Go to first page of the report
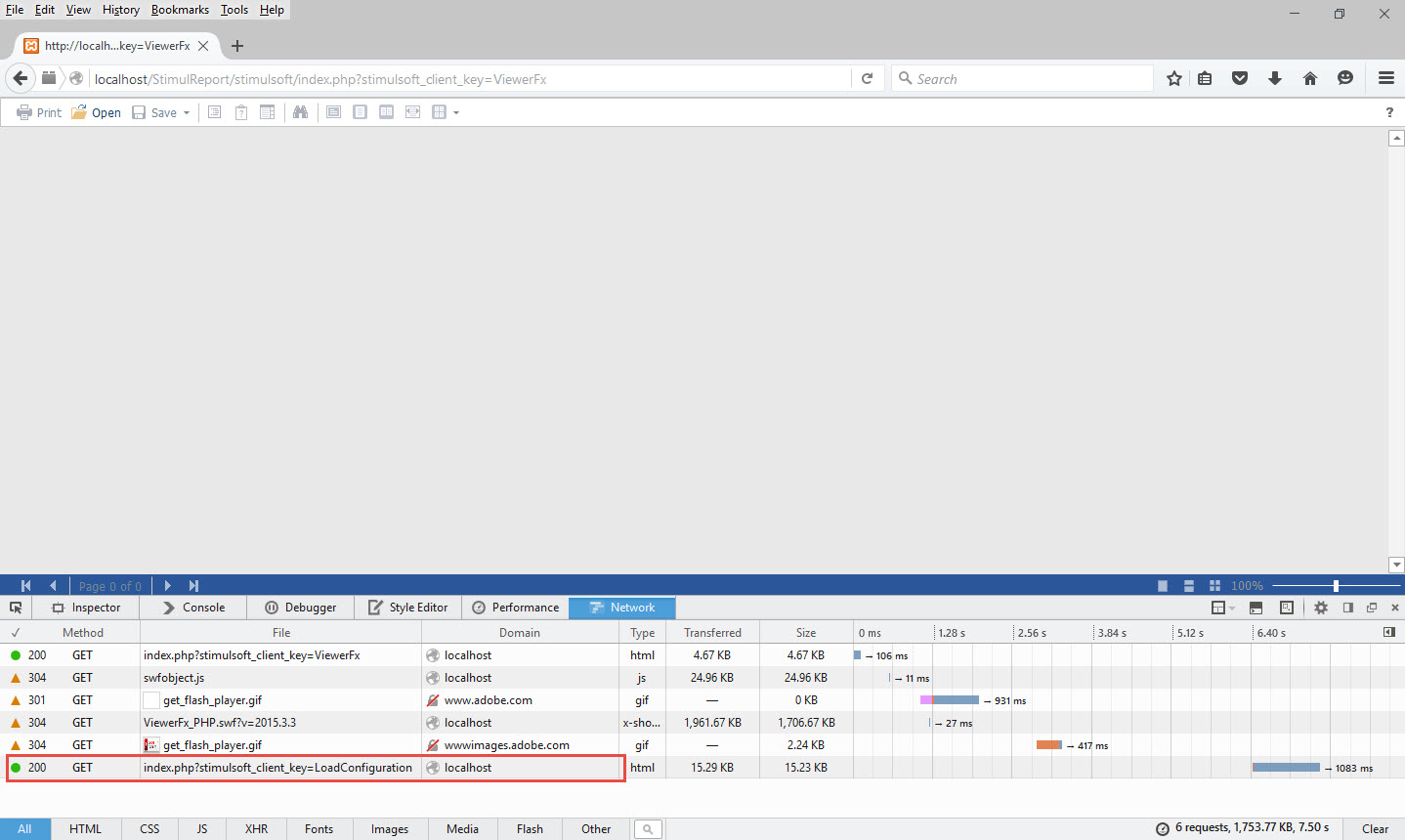 point(26,586)
